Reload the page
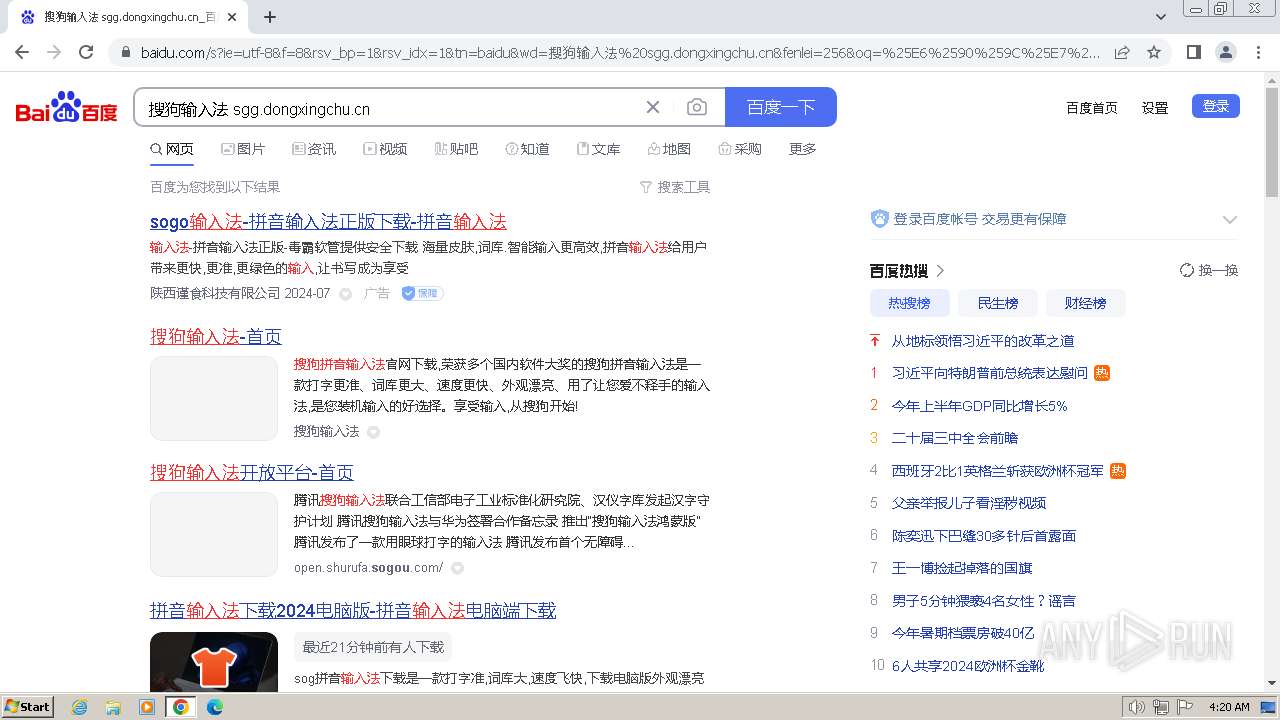The image size is (1280, 720). coord(86,52)
